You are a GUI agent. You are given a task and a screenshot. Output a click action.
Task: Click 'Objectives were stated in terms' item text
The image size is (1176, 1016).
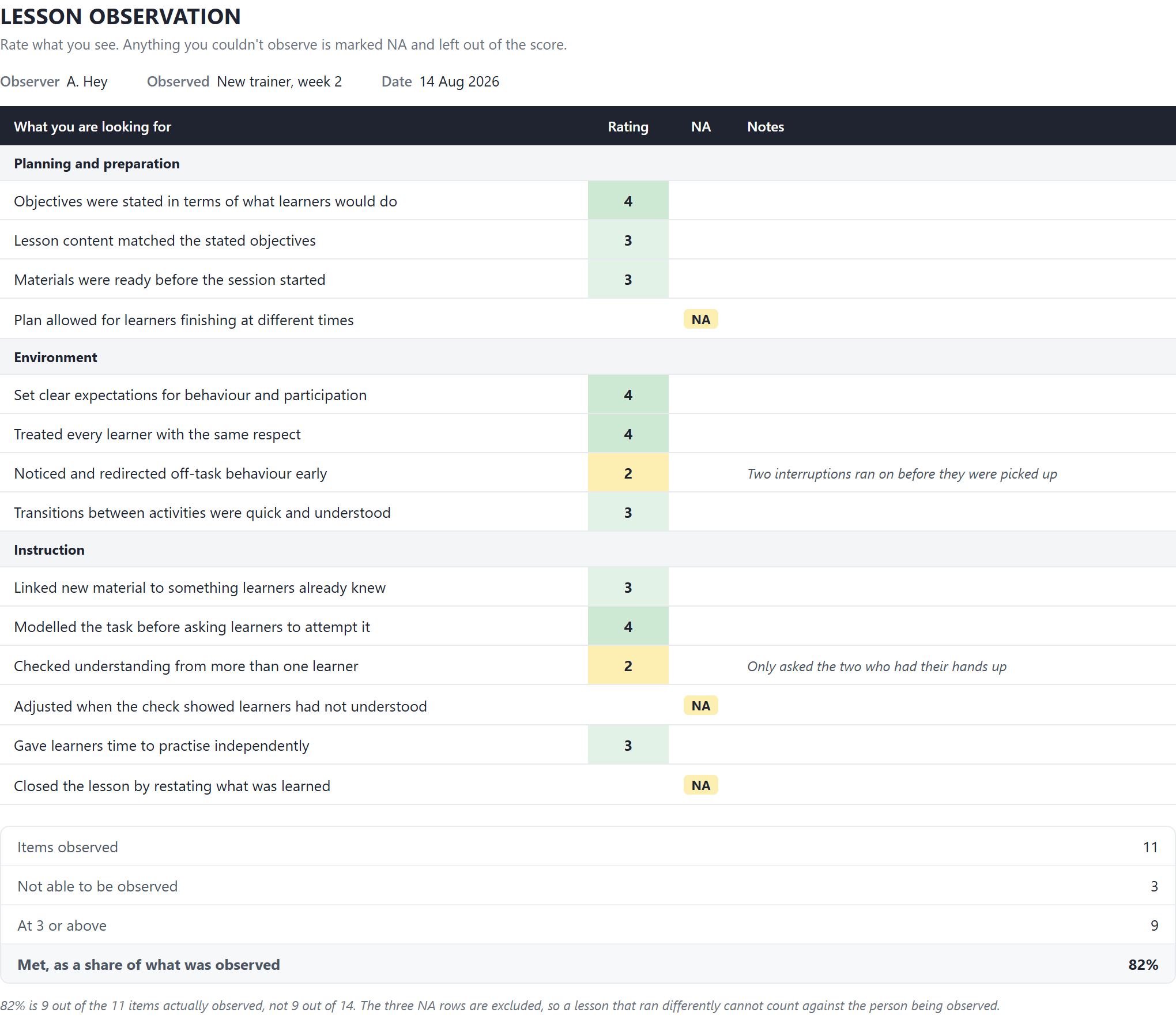(205, 201)
